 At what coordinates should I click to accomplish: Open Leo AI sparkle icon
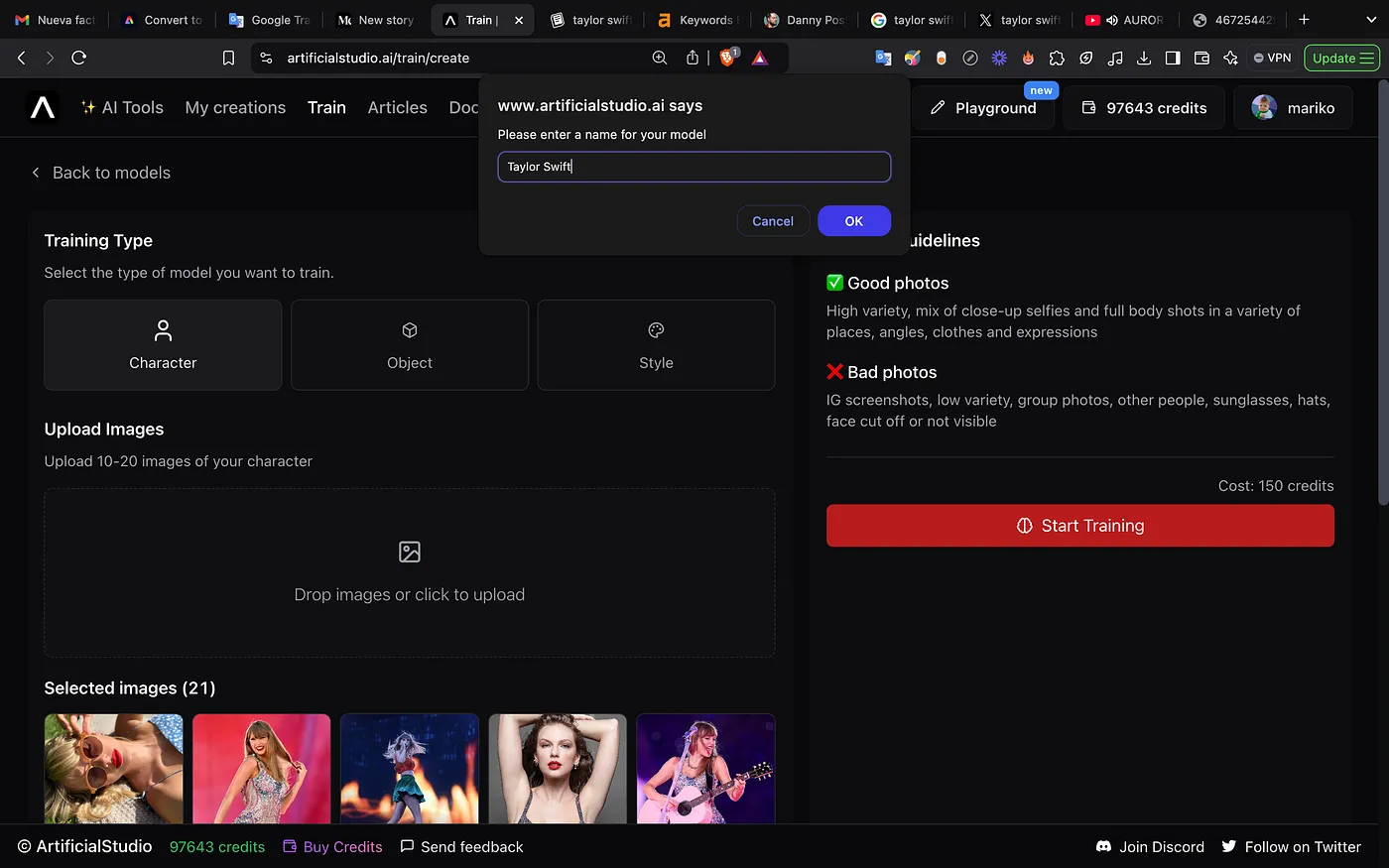tap(1230, 58)
